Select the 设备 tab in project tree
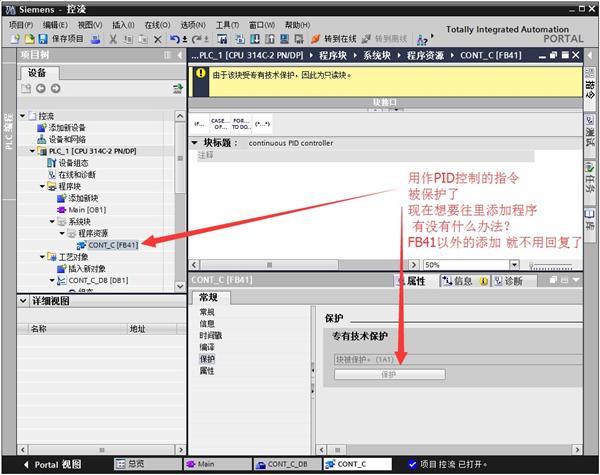 click(38, 73)
